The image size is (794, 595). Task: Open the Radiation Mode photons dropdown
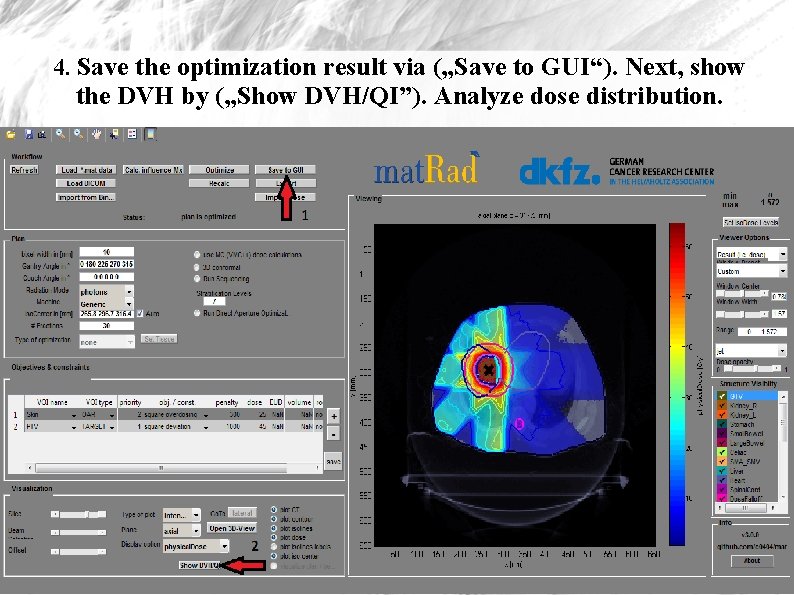click(x=106, y=292)
